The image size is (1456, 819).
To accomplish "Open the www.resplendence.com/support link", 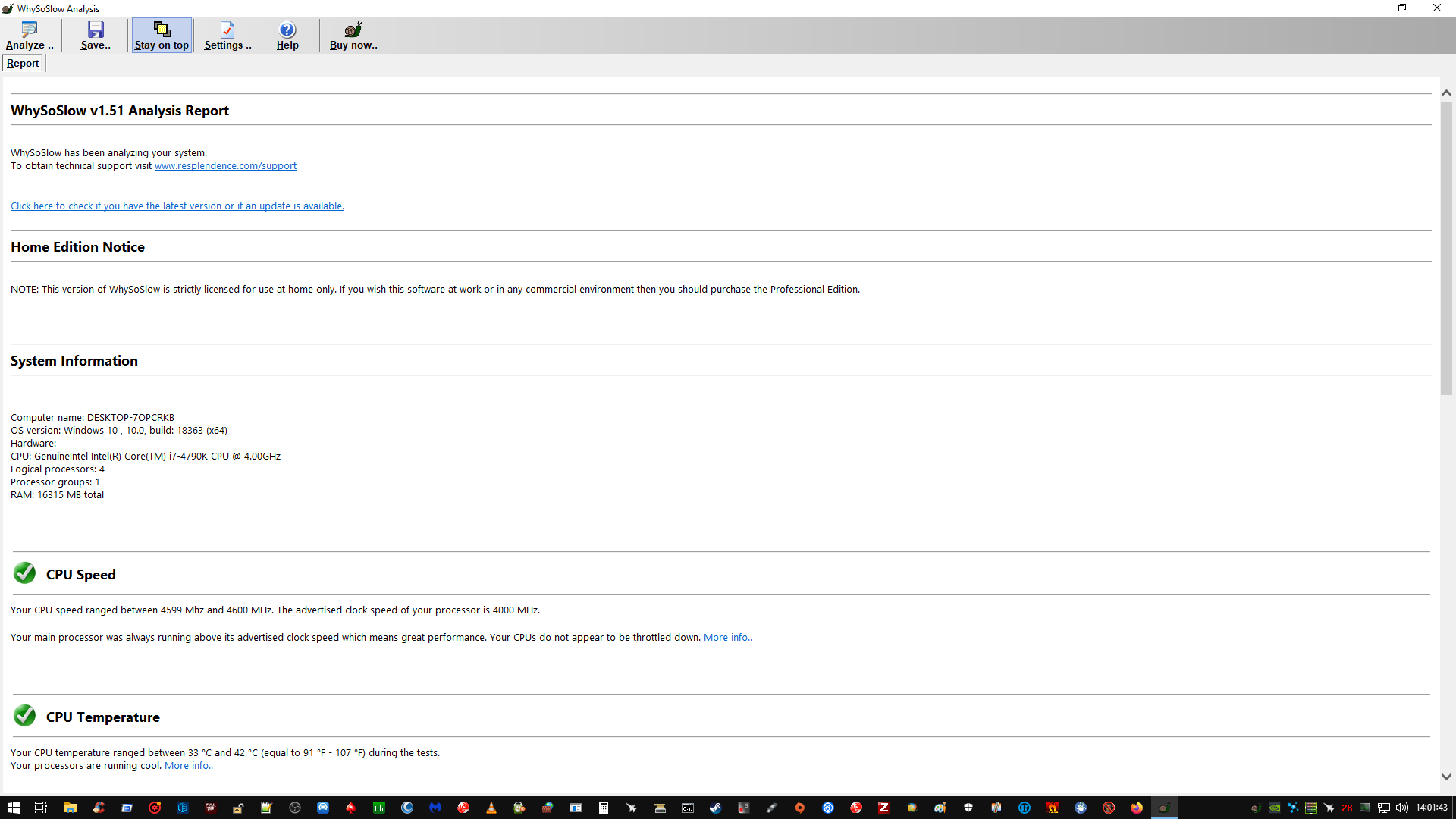I will coord(225,166).
